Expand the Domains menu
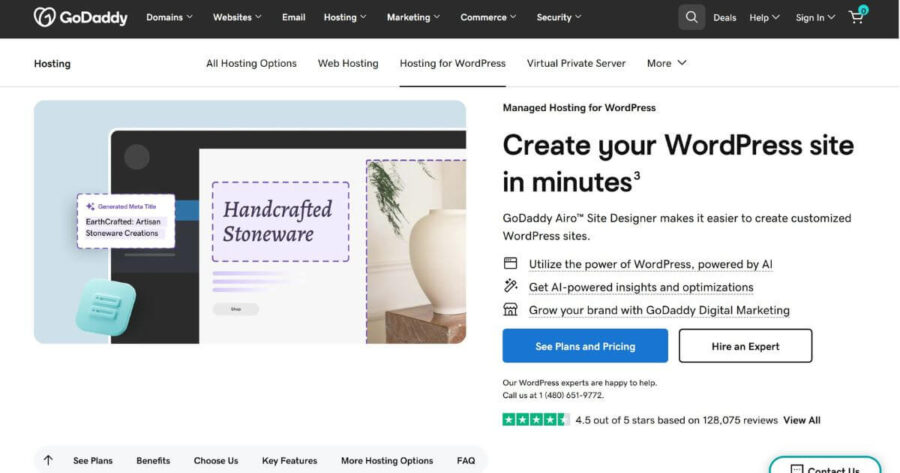This screenshot has width=900, height=473. pyautogui.click(x=169, y=17)
